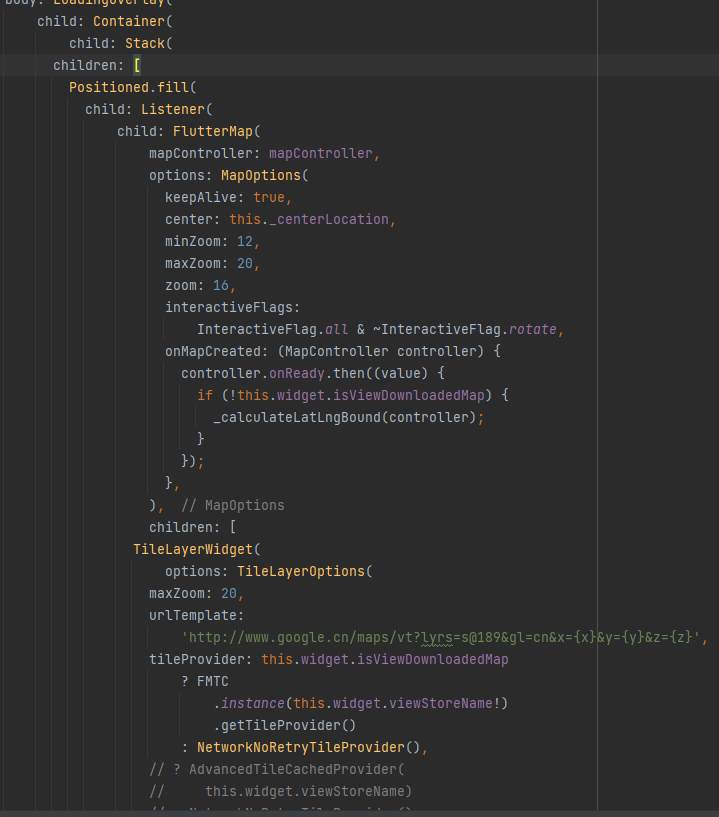The height and width of the screenshot is (817, 719).
Task: Click the keepAlive property name
Action: coord(201,197)
